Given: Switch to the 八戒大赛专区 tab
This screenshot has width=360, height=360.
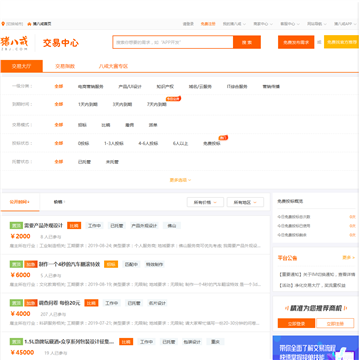Looking at the screenshot, I should point(113,66).
